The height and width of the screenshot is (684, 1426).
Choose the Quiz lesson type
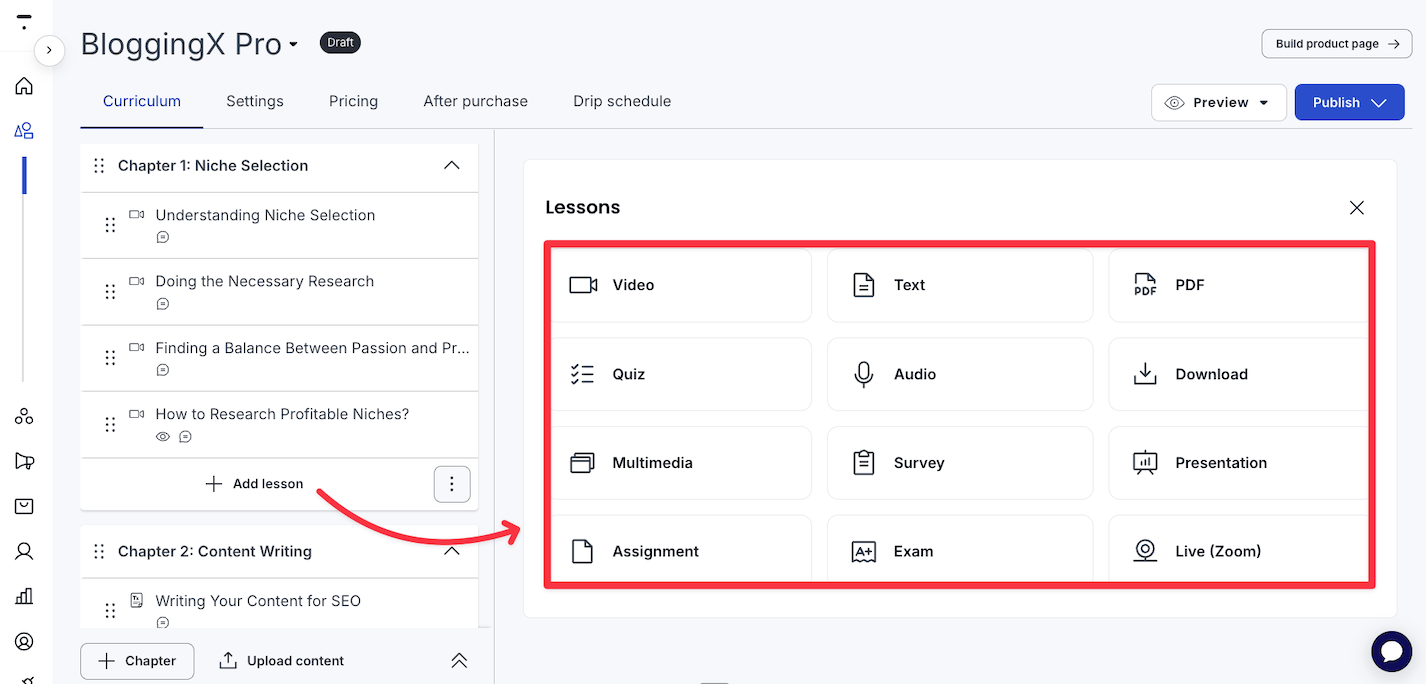[680, 374]
